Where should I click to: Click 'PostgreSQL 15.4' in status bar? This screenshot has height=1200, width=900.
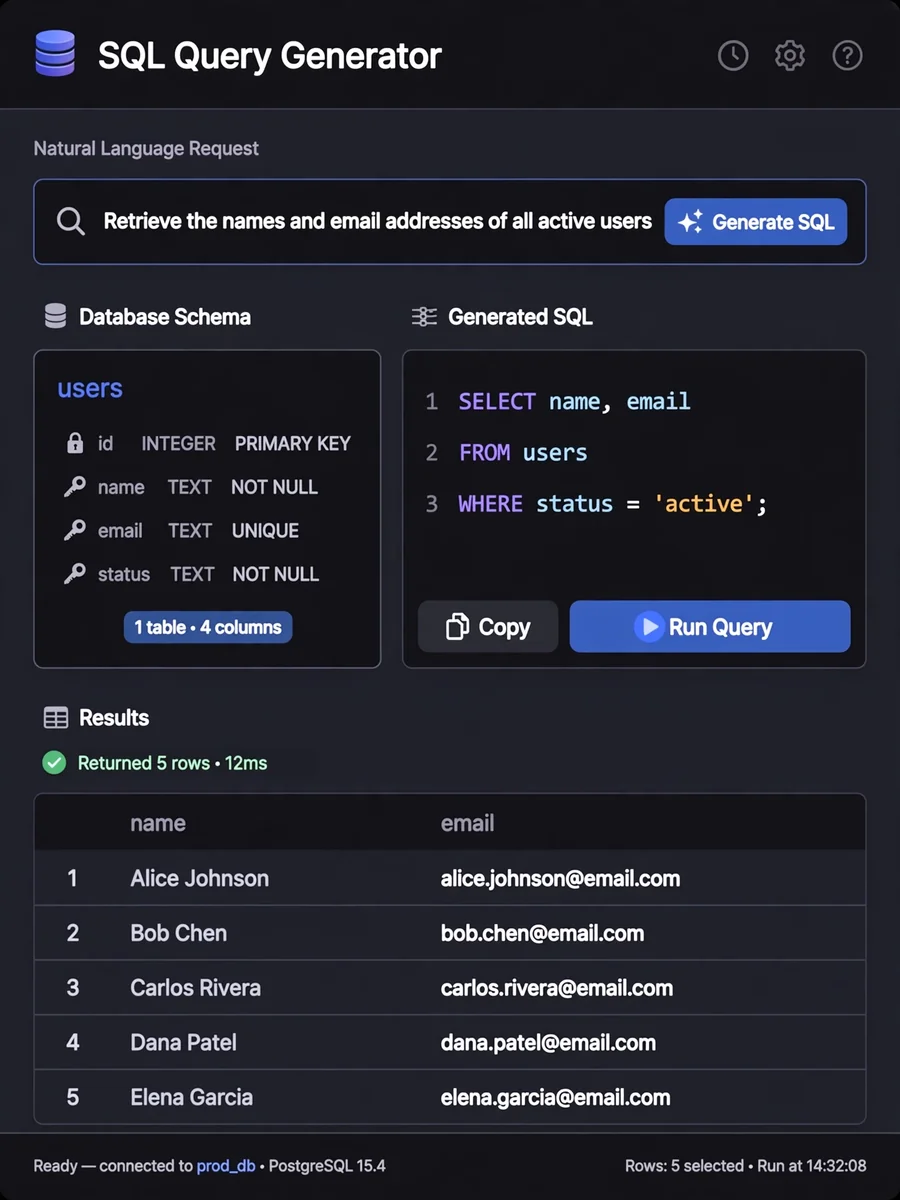328,1166
